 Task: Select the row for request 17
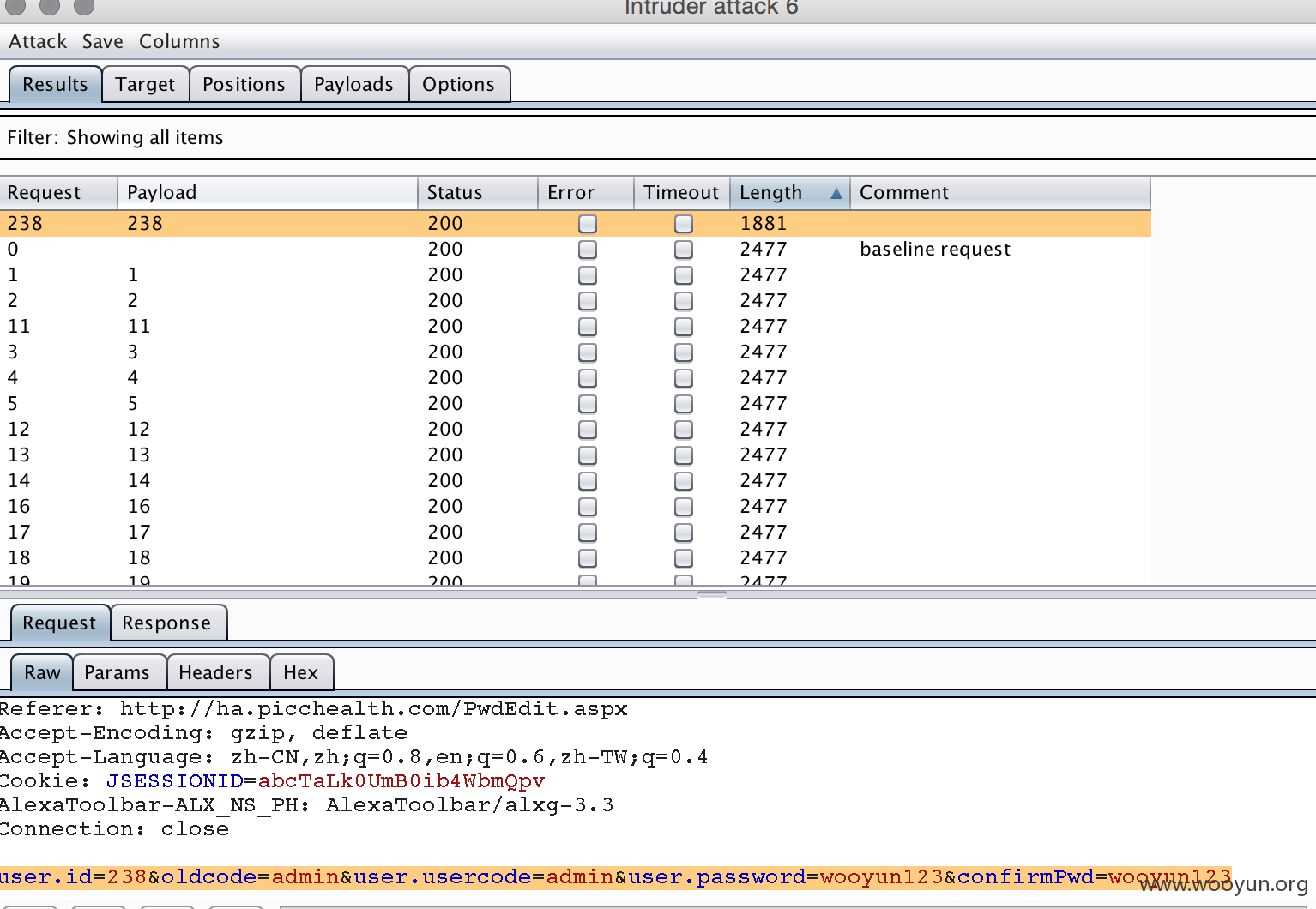tap(575, 532)
